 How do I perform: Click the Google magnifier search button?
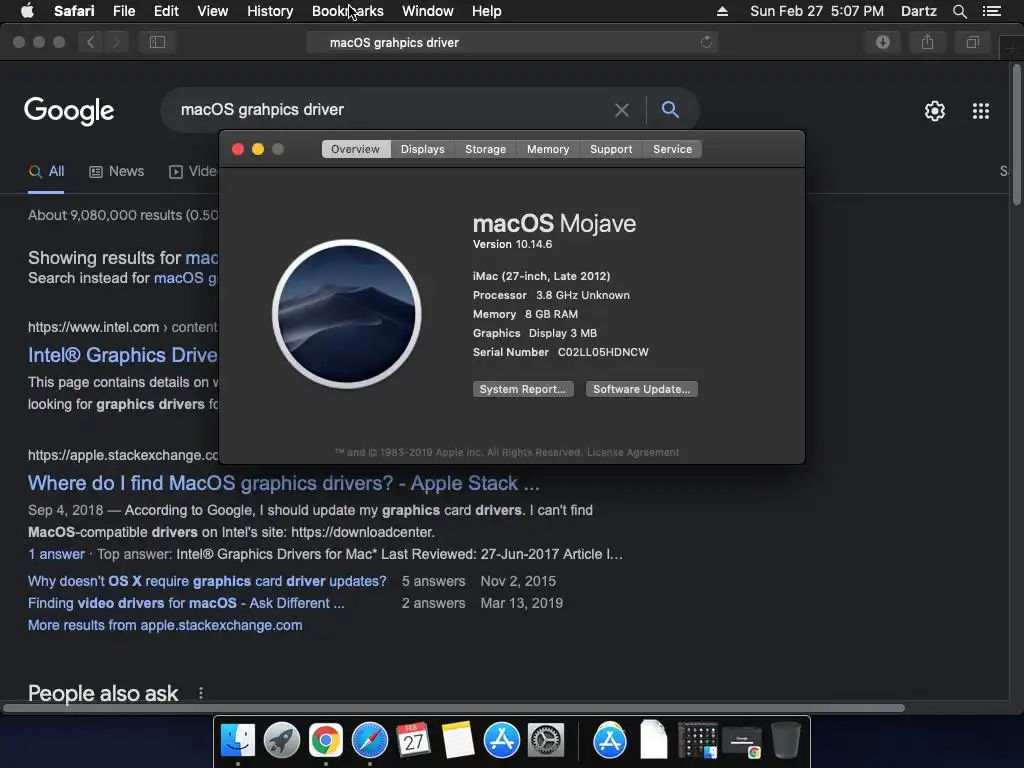pos(670,109)
